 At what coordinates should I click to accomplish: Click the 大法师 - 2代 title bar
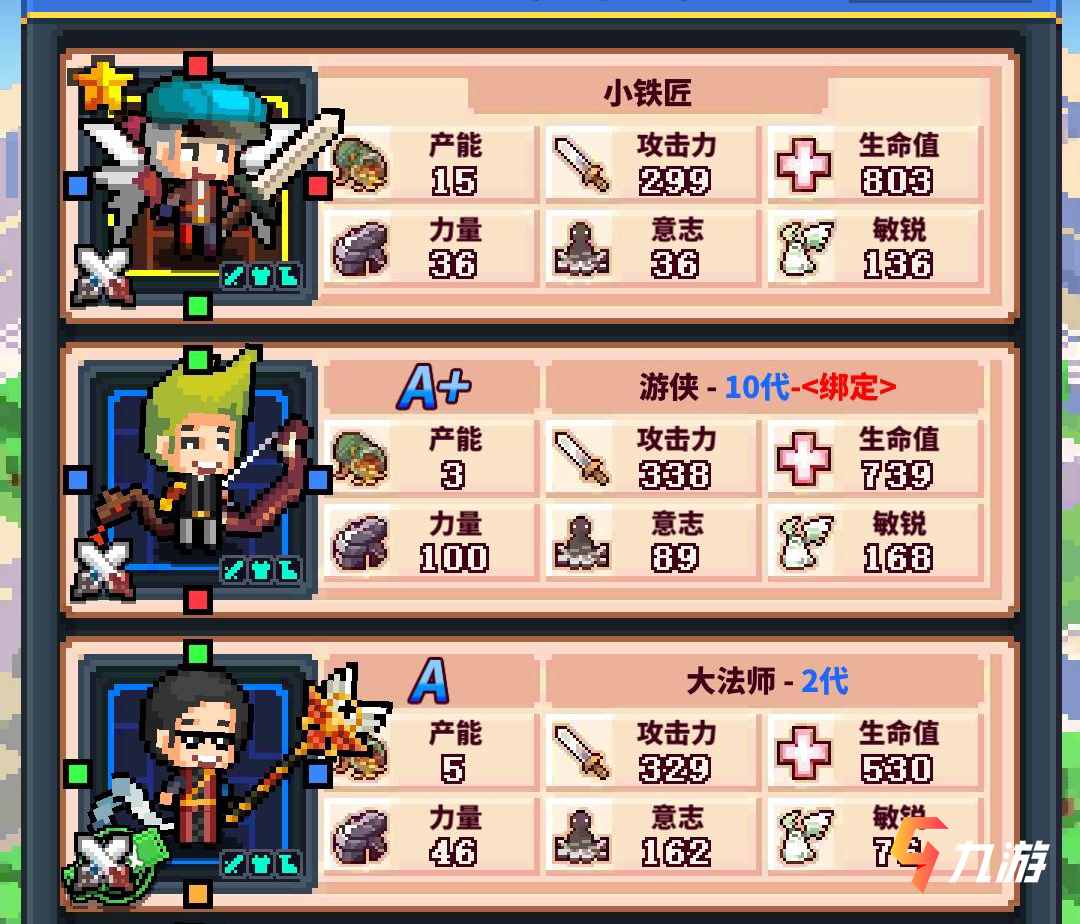click(x=765, y=682)
